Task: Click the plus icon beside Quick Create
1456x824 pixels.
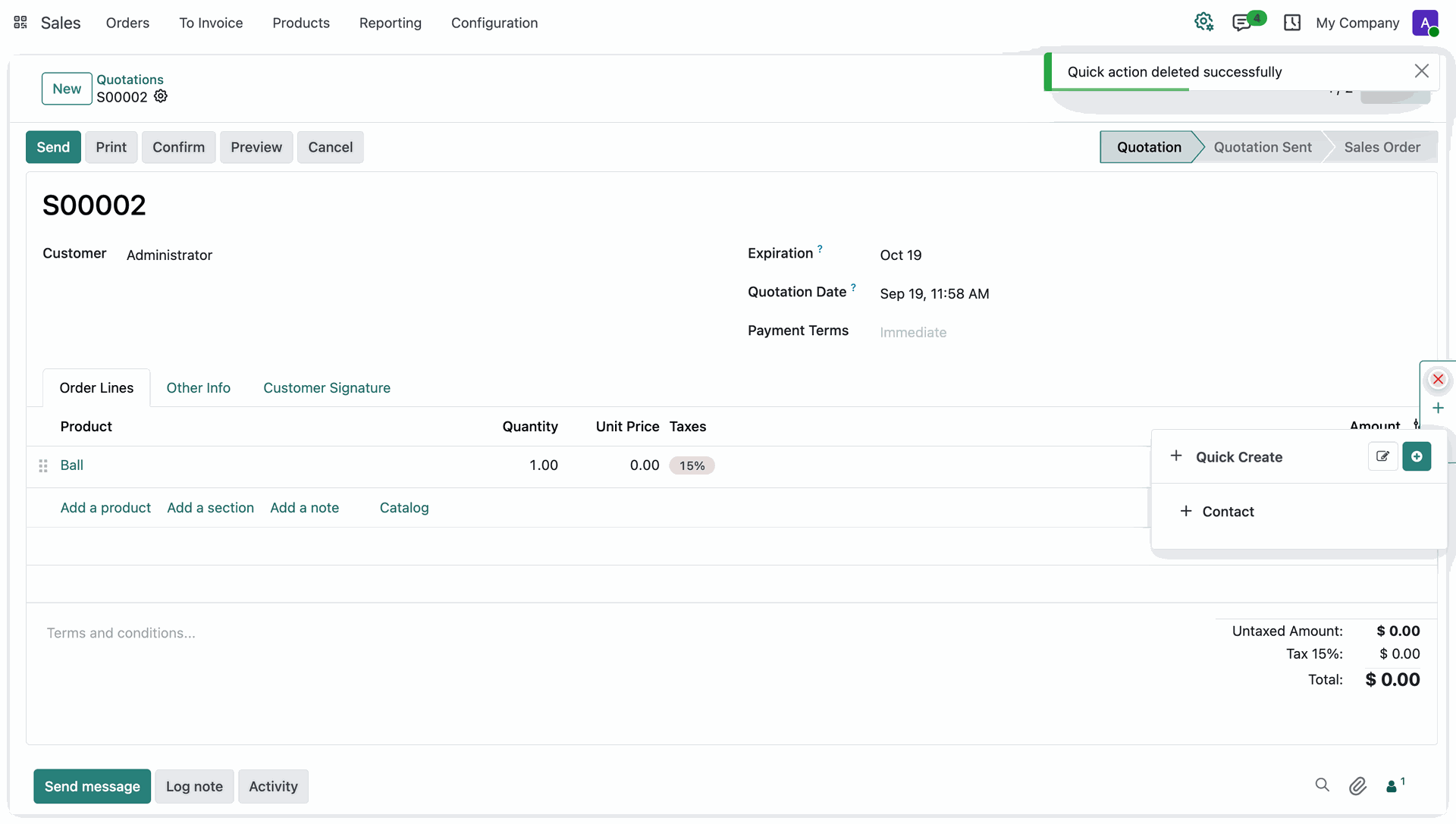Action: (1176, 456)
